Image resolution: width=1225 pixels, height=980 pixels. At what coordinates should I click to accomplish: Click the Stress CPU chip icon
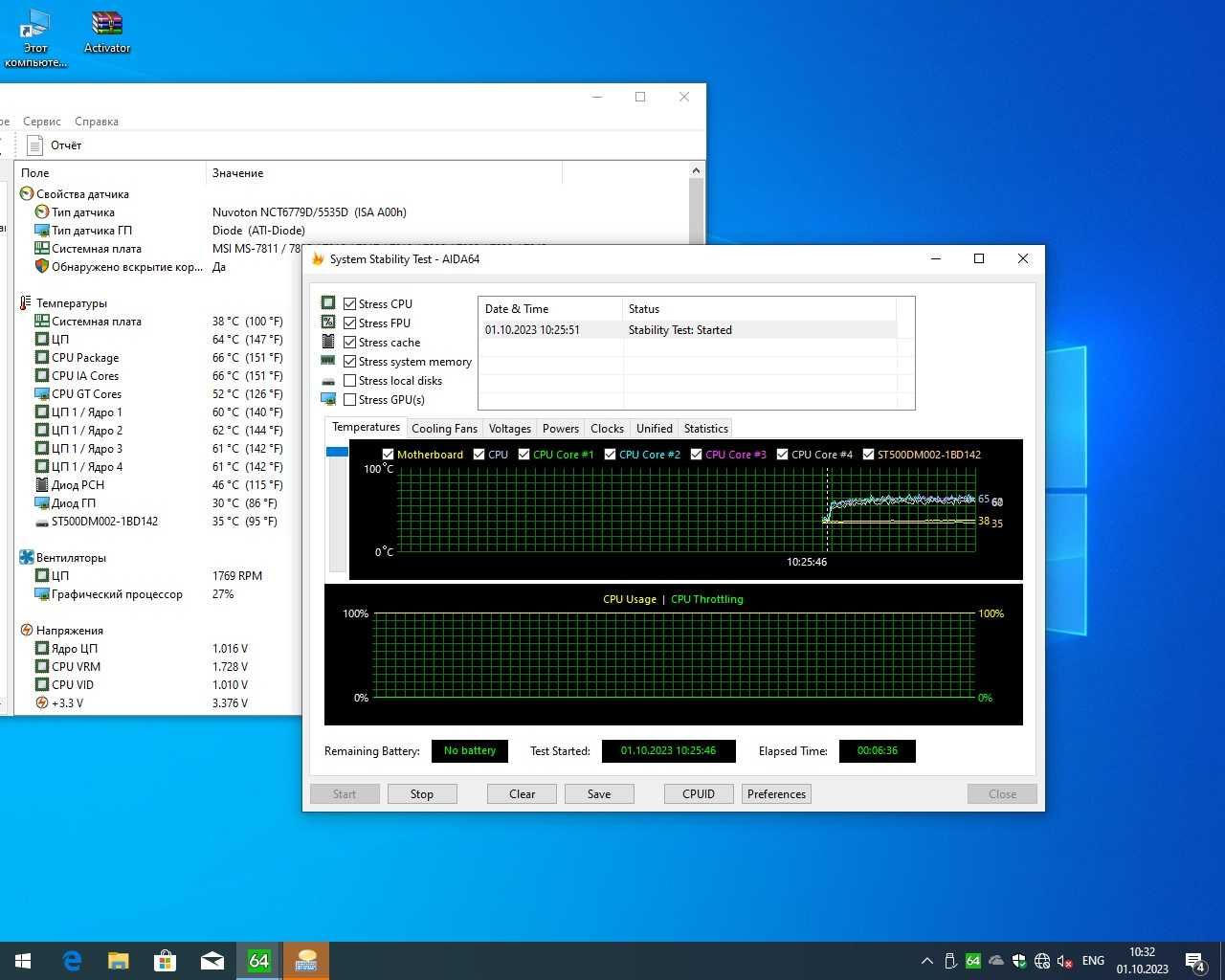(328, 302)
